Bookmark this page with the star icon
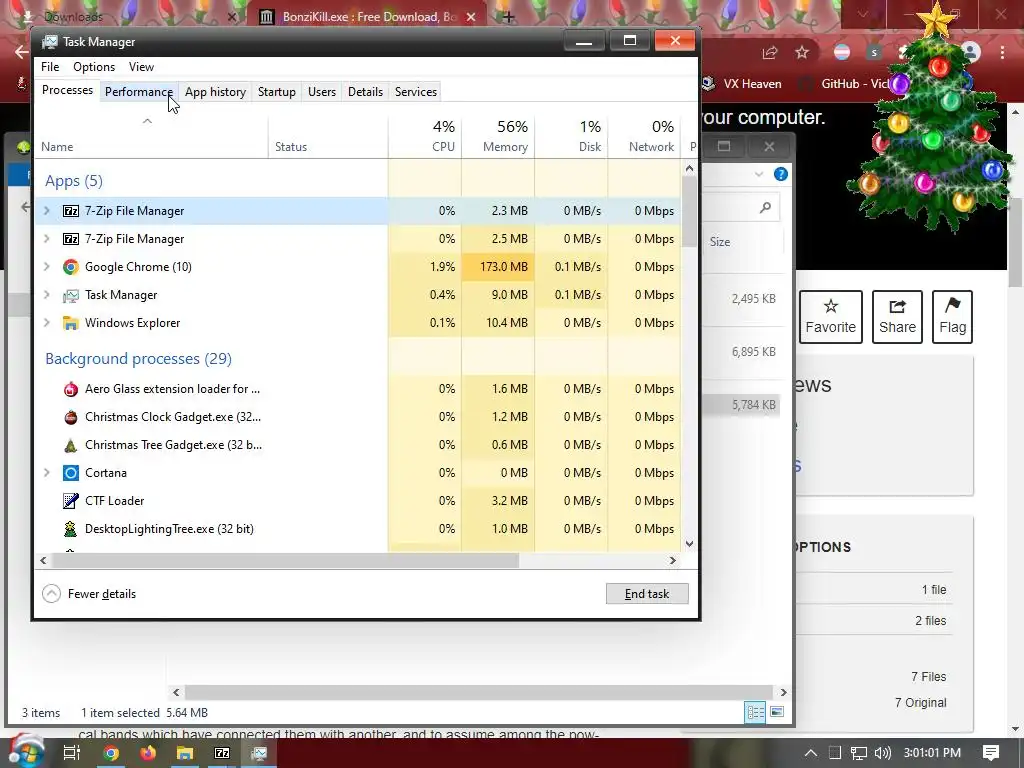The height and width of the screenshot is (768, 1024). [802, 52]
